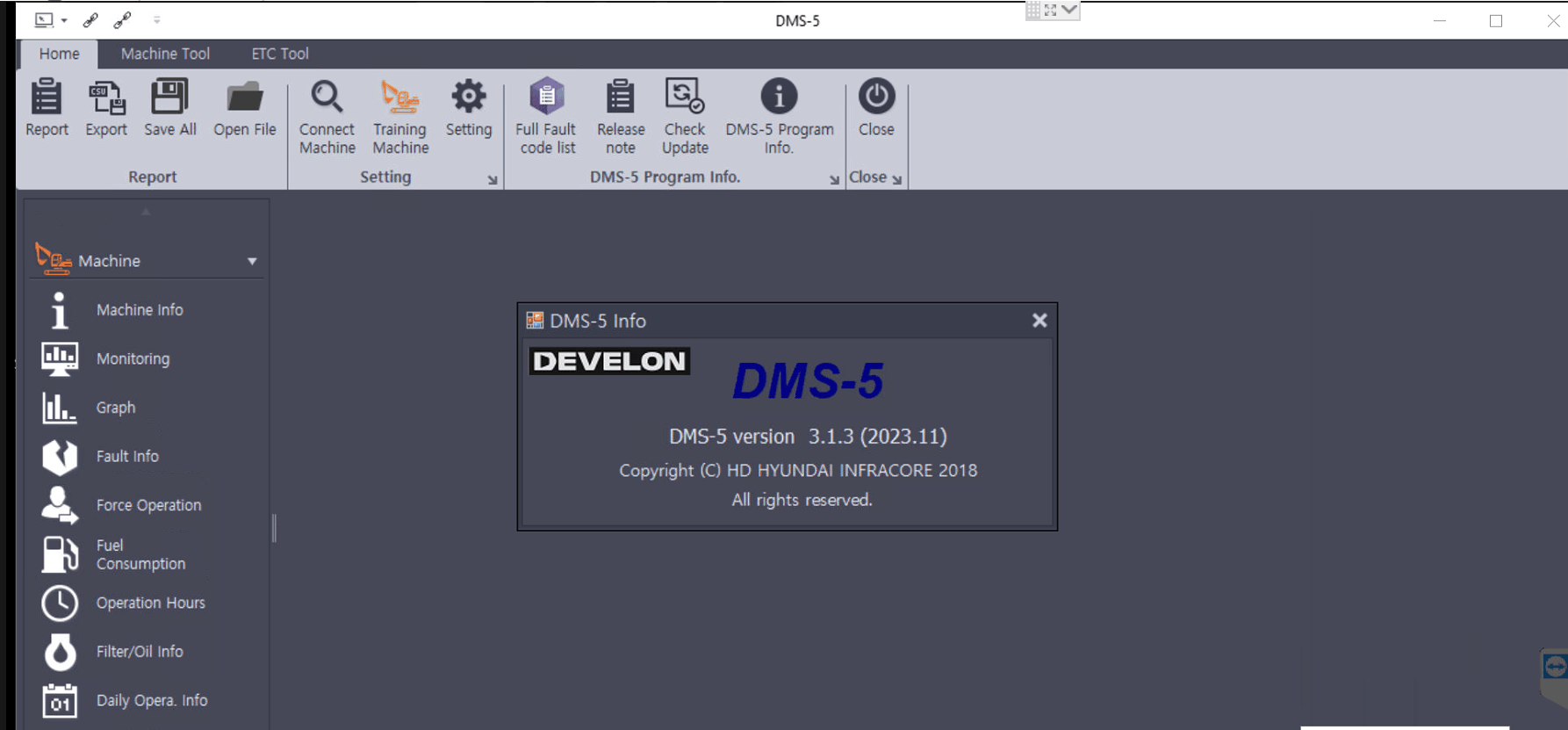Click the Save All floppy icon
Image resolution: width=1568 pixels, height=730 pixels.
tap(169, 98)
